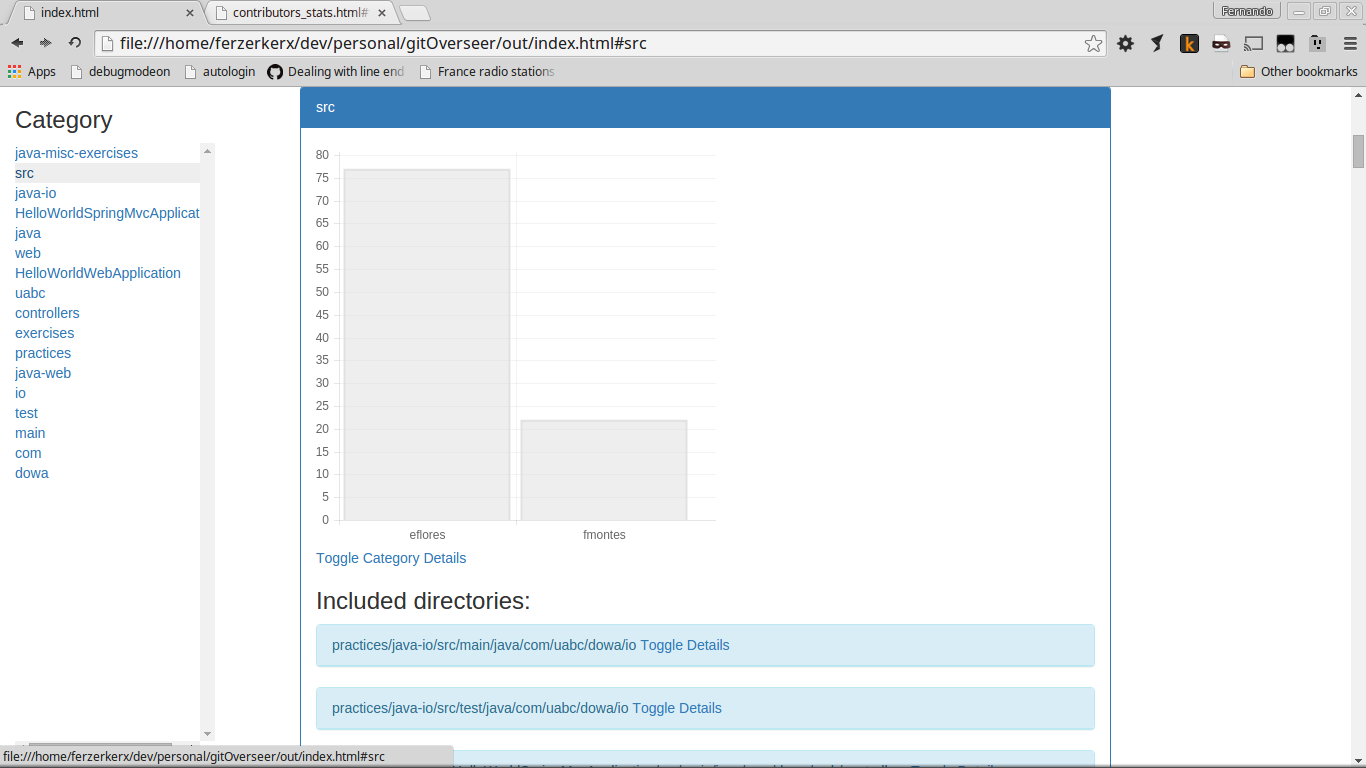Screen dimensions: 1366x768
Task: Select the test category link
Action: (x=26, y=413)
